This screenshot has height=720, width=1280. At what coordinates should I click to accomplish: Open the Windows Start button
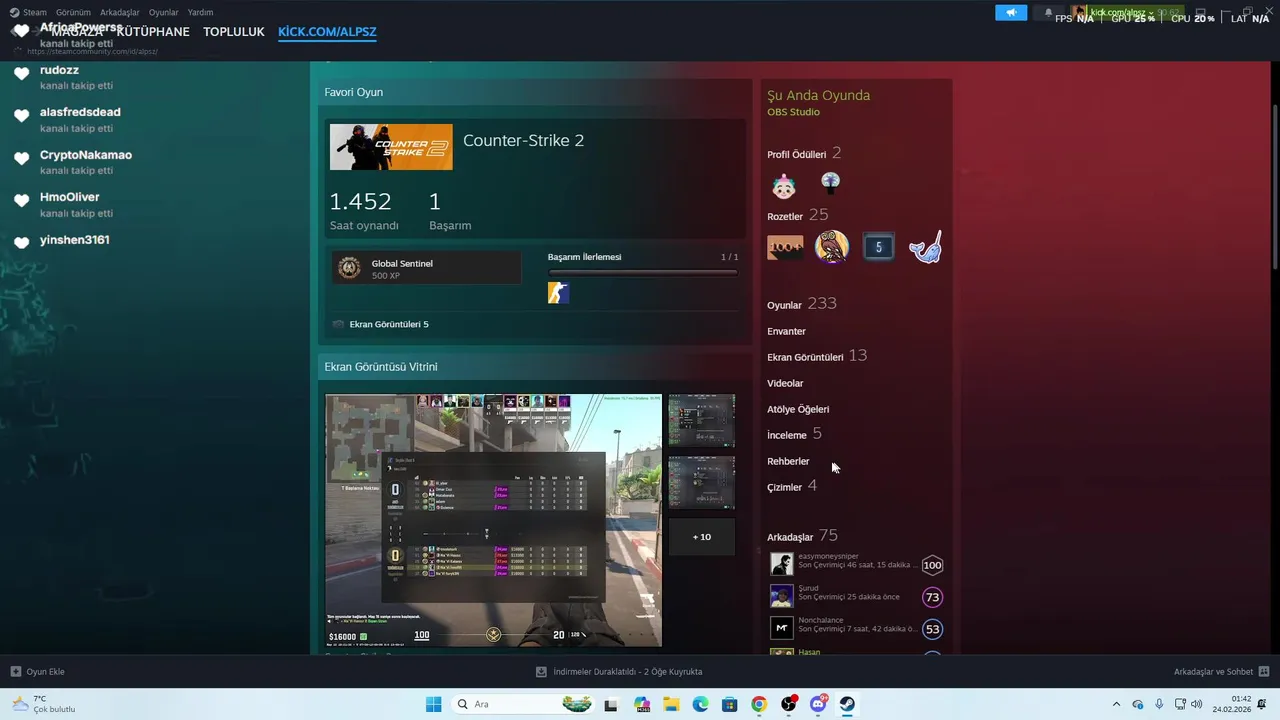pos(433,704)
